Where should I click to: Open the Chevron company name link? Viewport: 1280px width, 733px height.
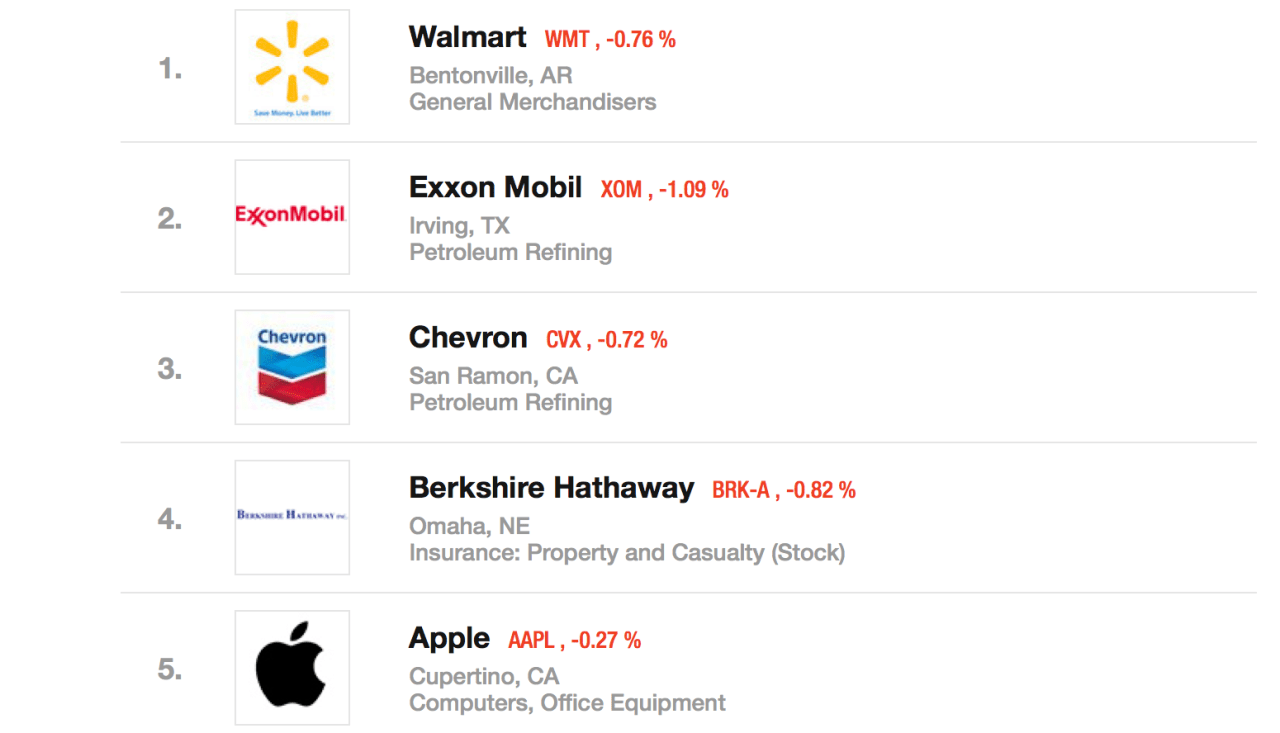point(468,338)
